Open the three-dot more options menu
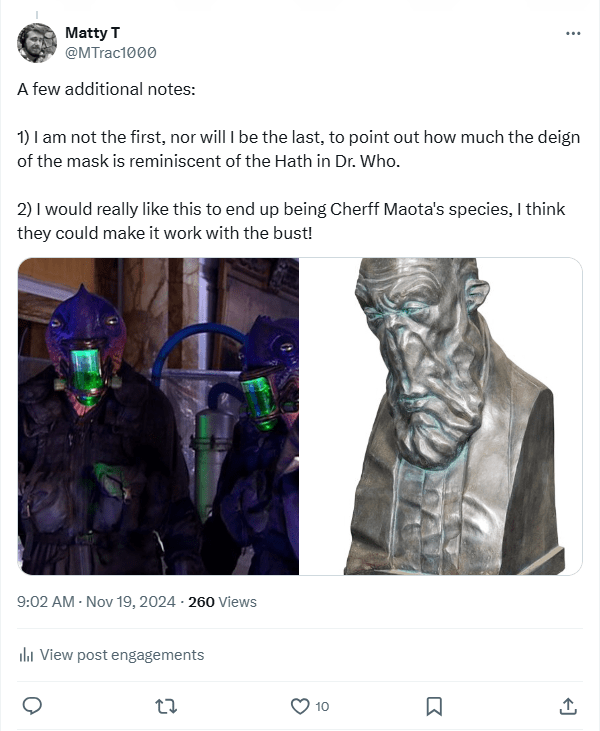 (x=573, y=33)
